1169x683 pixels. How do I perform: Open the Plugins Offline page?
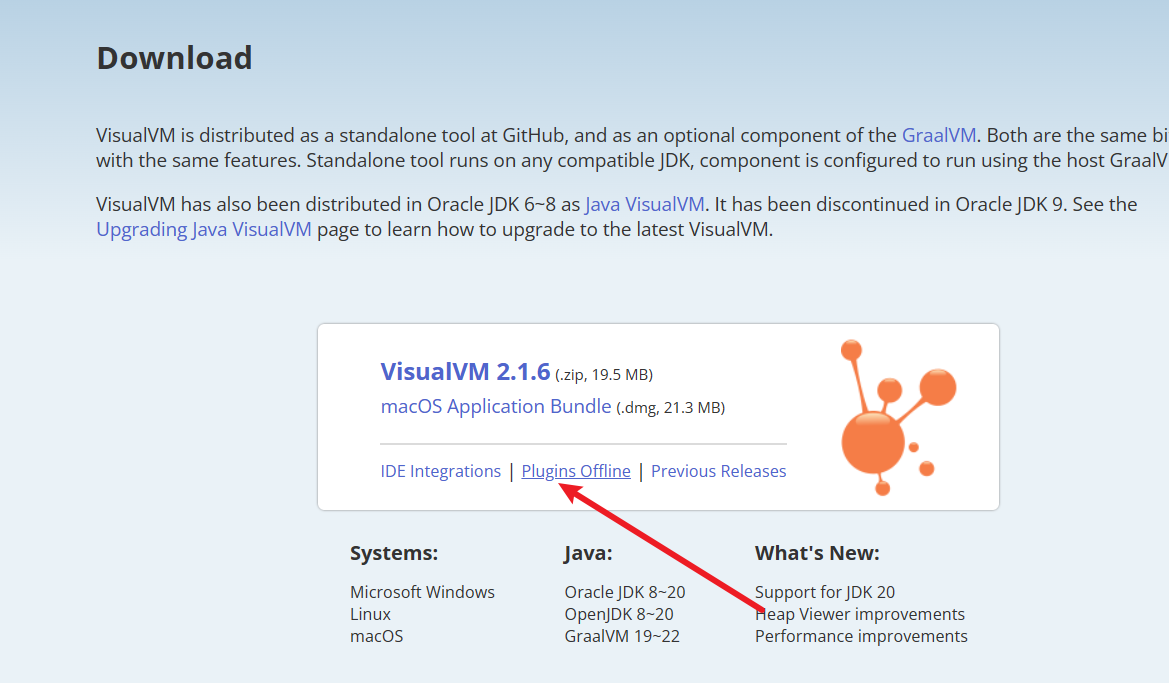pyautogui.click(x=576, y=470)
